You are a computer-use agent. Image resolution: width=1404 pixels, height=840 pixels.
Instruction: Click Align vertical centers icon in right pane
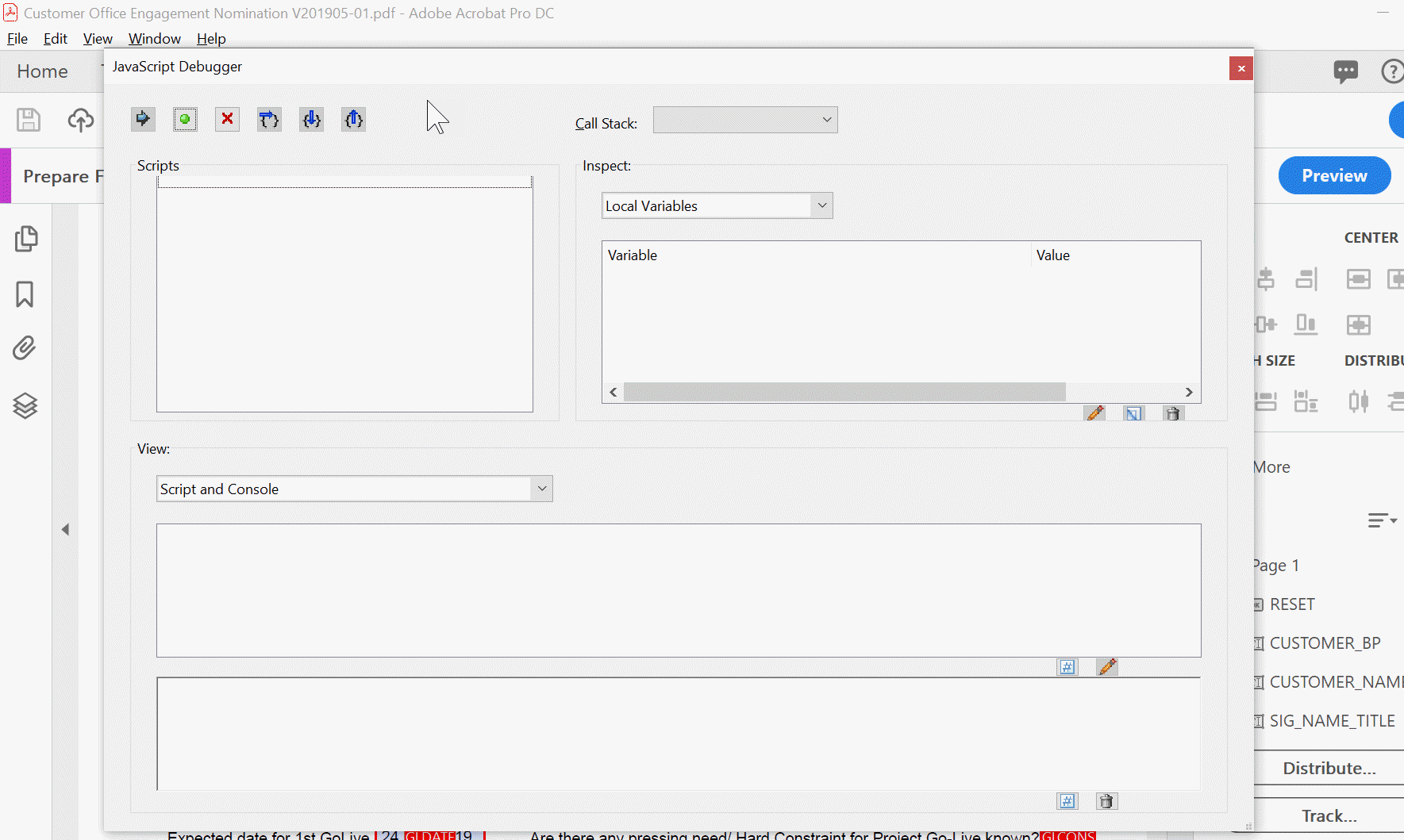point(1266,324)
